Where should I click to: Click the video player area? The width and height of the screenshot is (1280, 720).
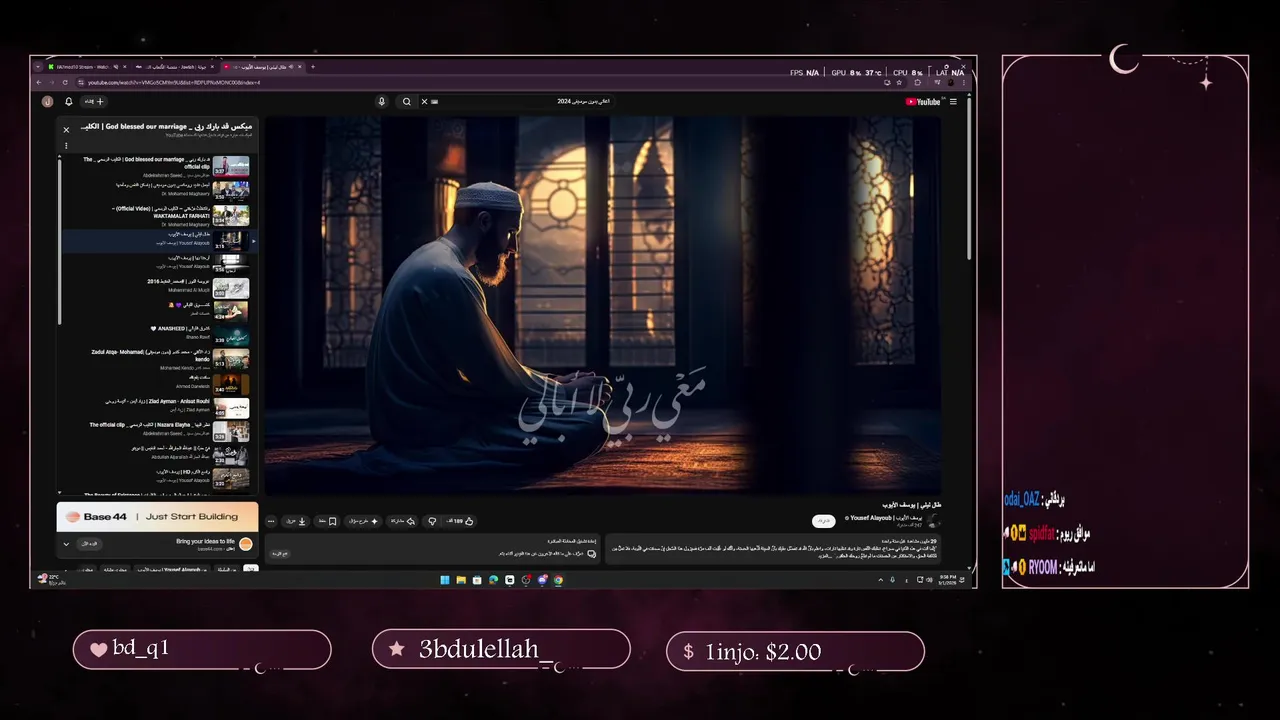[602, 305]
